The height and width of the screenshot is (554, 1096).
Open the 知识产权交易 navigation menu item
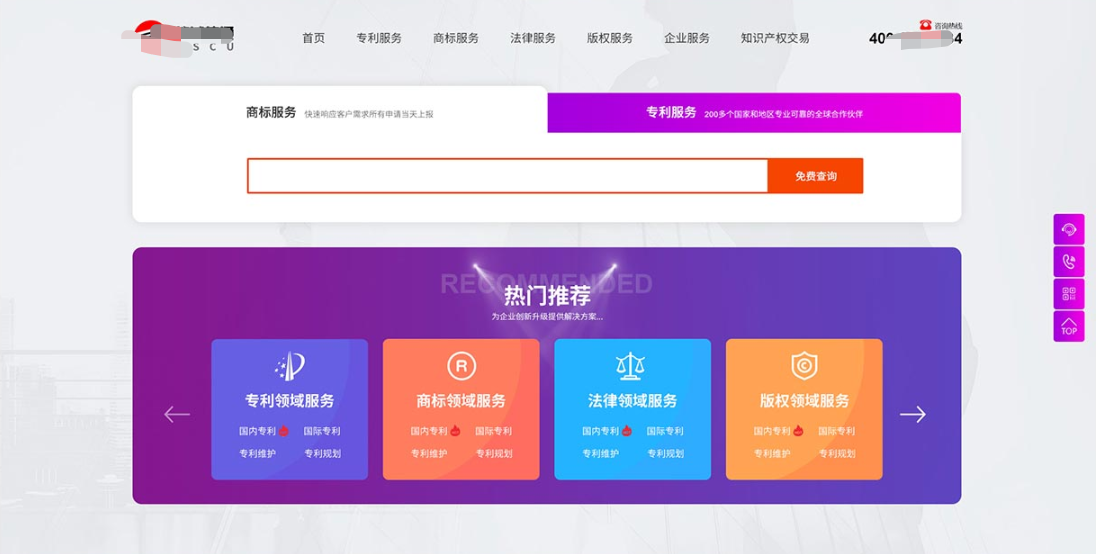[775, 38]
